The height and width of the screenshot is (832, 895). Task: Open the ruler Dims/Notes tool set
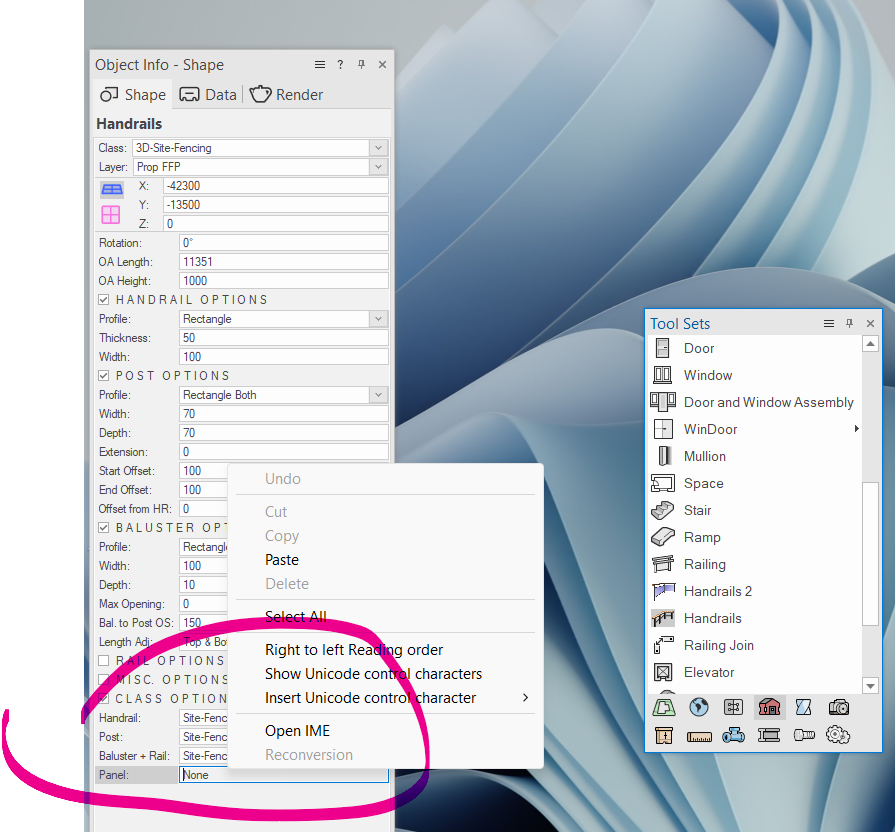click(699, 736)
